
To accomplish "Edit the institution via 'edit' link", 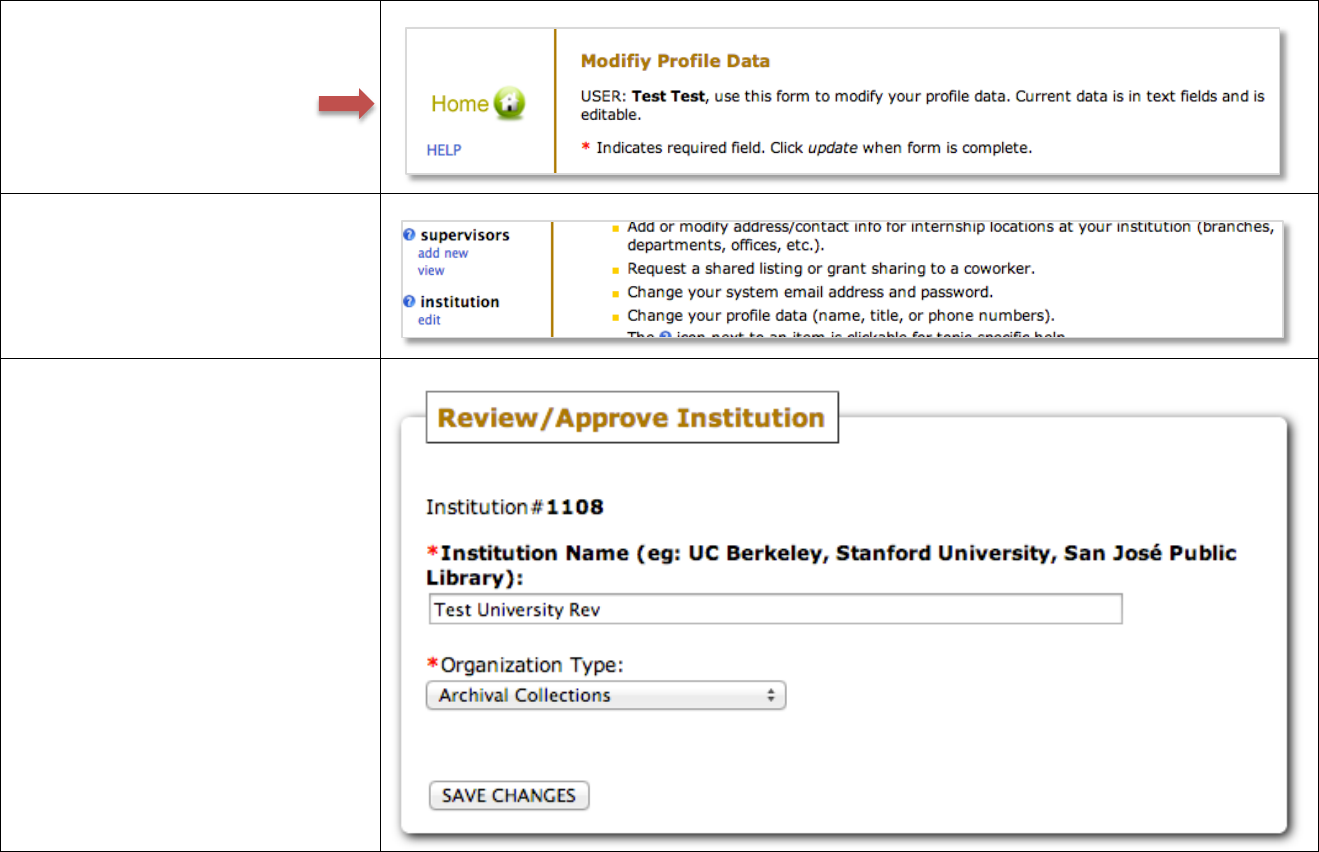I will [429, 320].
